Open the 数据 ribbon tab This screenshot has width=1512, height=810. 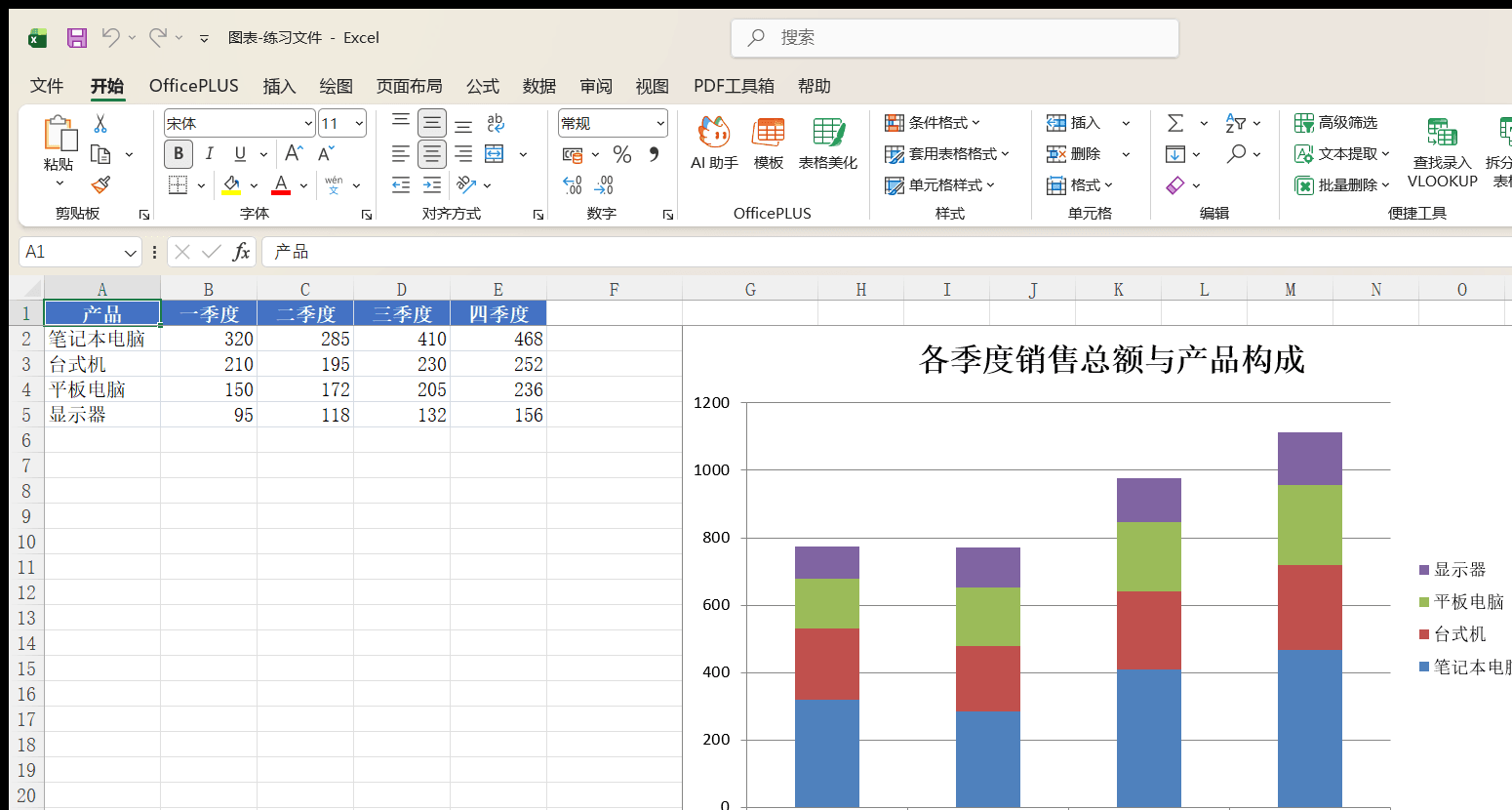click(x=539, y=86)
